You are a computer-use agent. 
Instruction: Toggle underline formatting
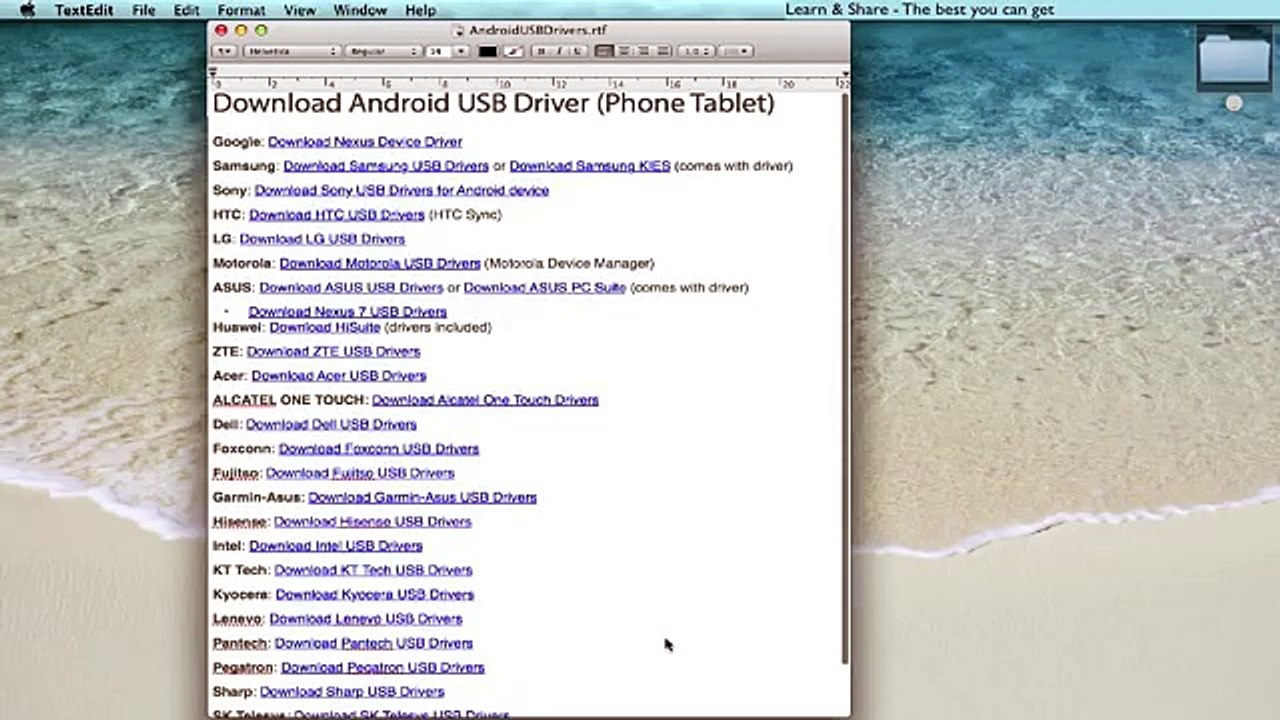click(577, 51)
